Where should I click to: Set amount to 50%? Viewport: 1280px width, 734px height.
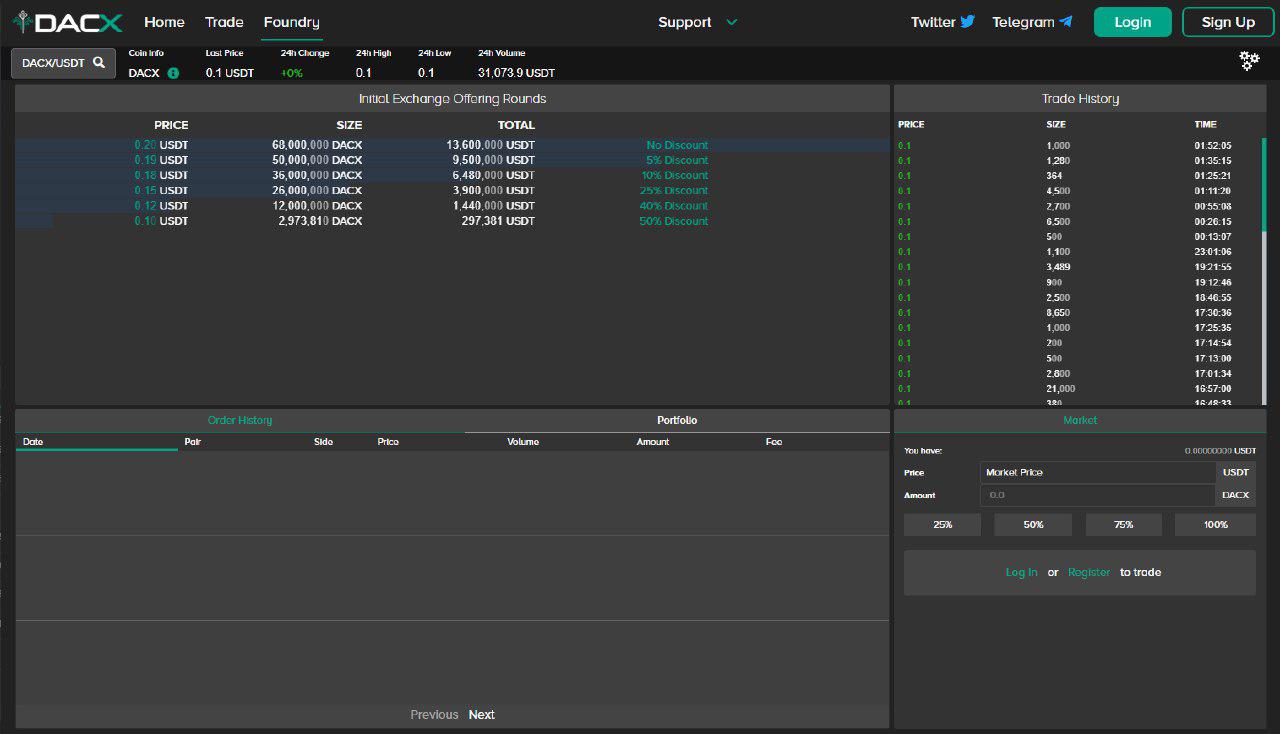[1033, 524]
